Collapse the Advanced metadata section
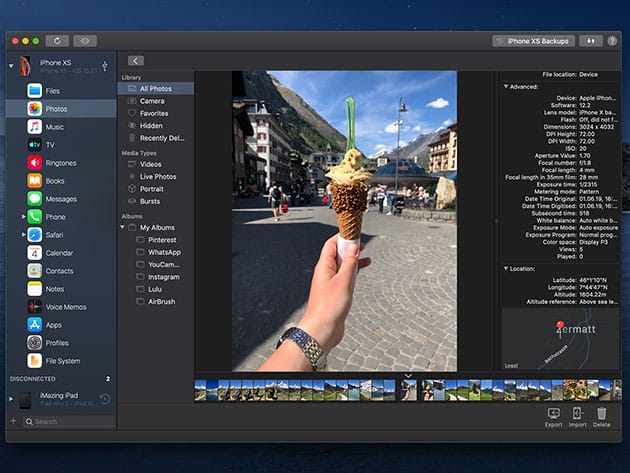The image size is (630, 473). 506,86
